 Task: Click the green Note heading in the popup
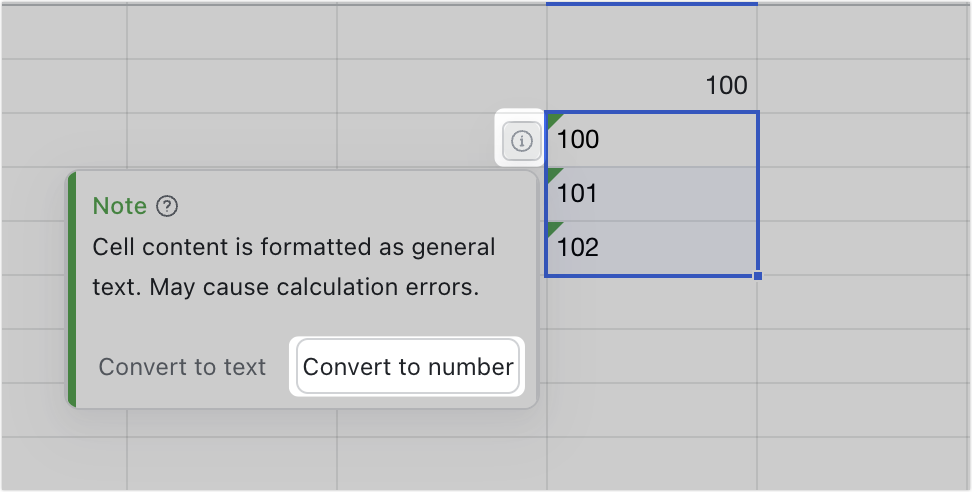(119, 206)
